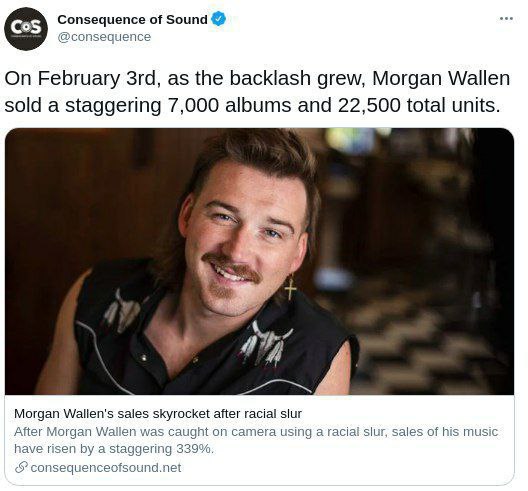Click "7,000 albums" in the tweet text
528x491 pixels.
click(x=229, y=105)
